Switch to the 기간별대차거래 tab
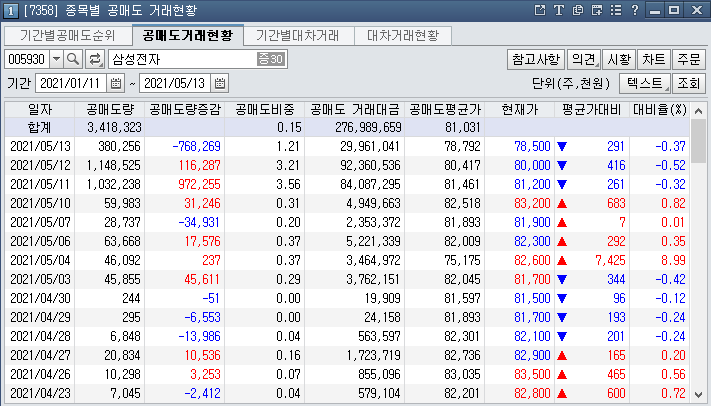Image resolution: width=711 pixels, height=406 pixels. point(298,35)
